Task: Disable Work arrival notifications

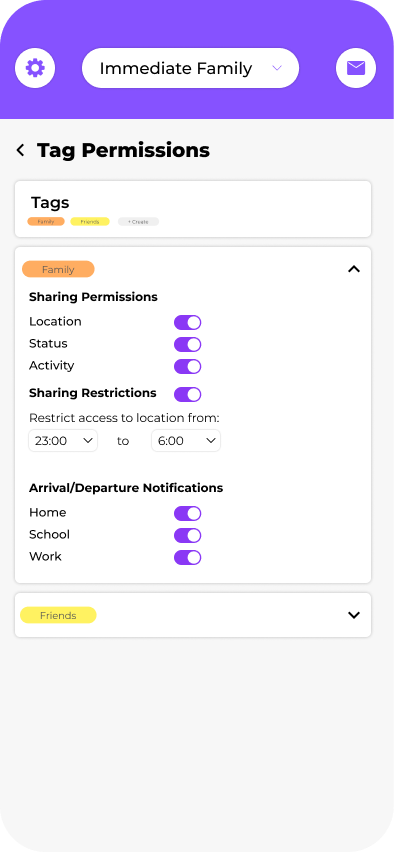Action: [187, 557]
